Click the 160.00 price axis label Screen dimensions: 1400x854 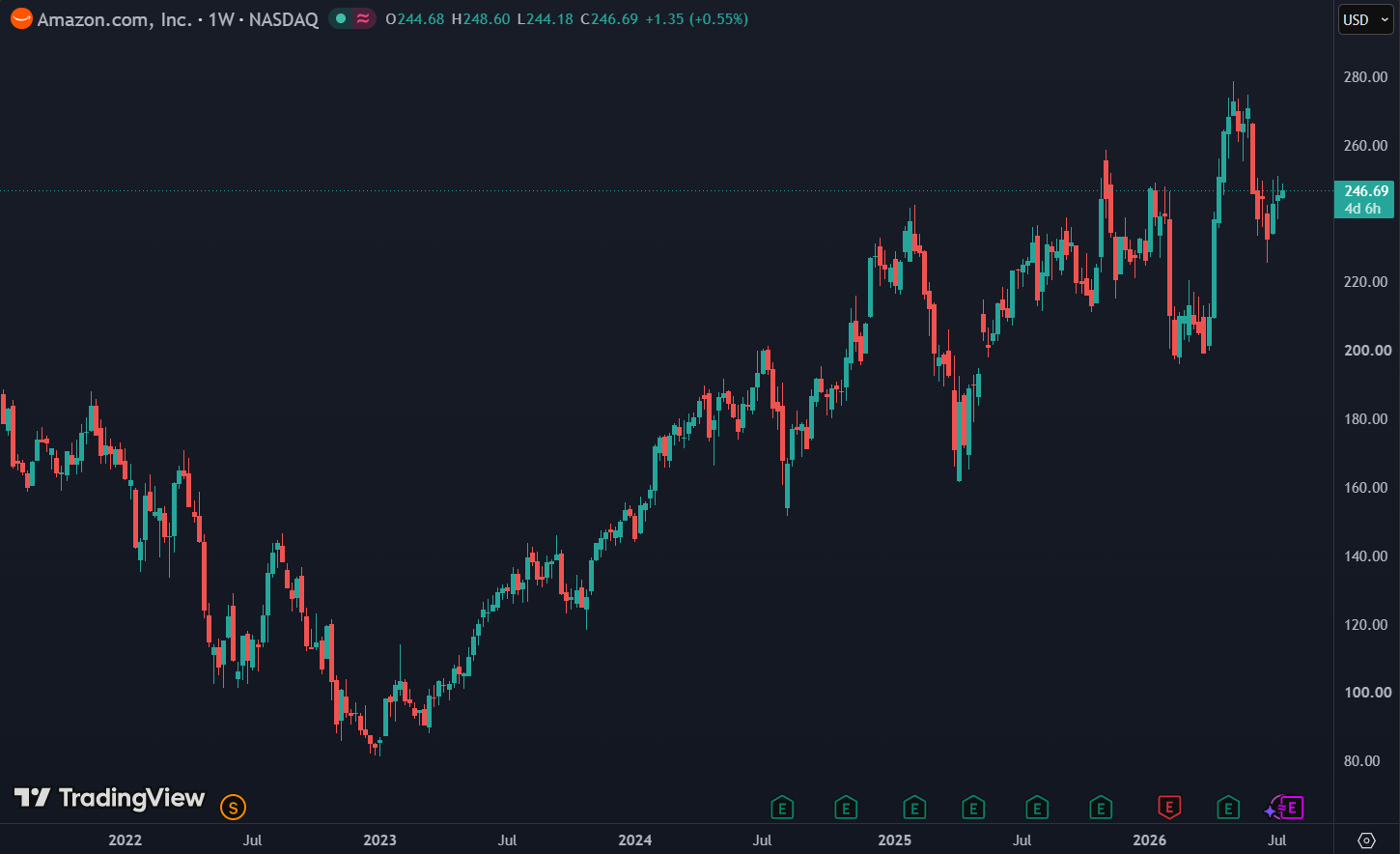(x=1365, y=488)
